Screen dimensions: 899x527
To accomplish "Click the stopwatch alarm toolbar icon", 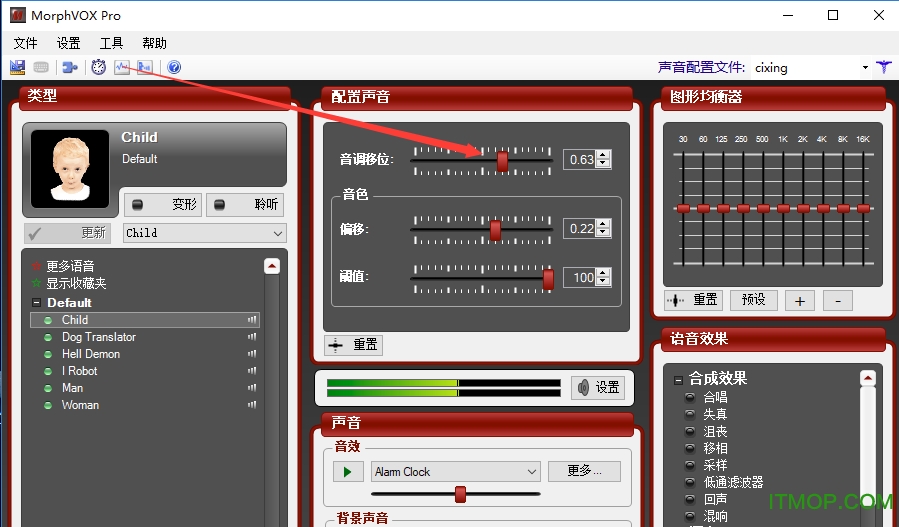I will (x=99, y=67).
